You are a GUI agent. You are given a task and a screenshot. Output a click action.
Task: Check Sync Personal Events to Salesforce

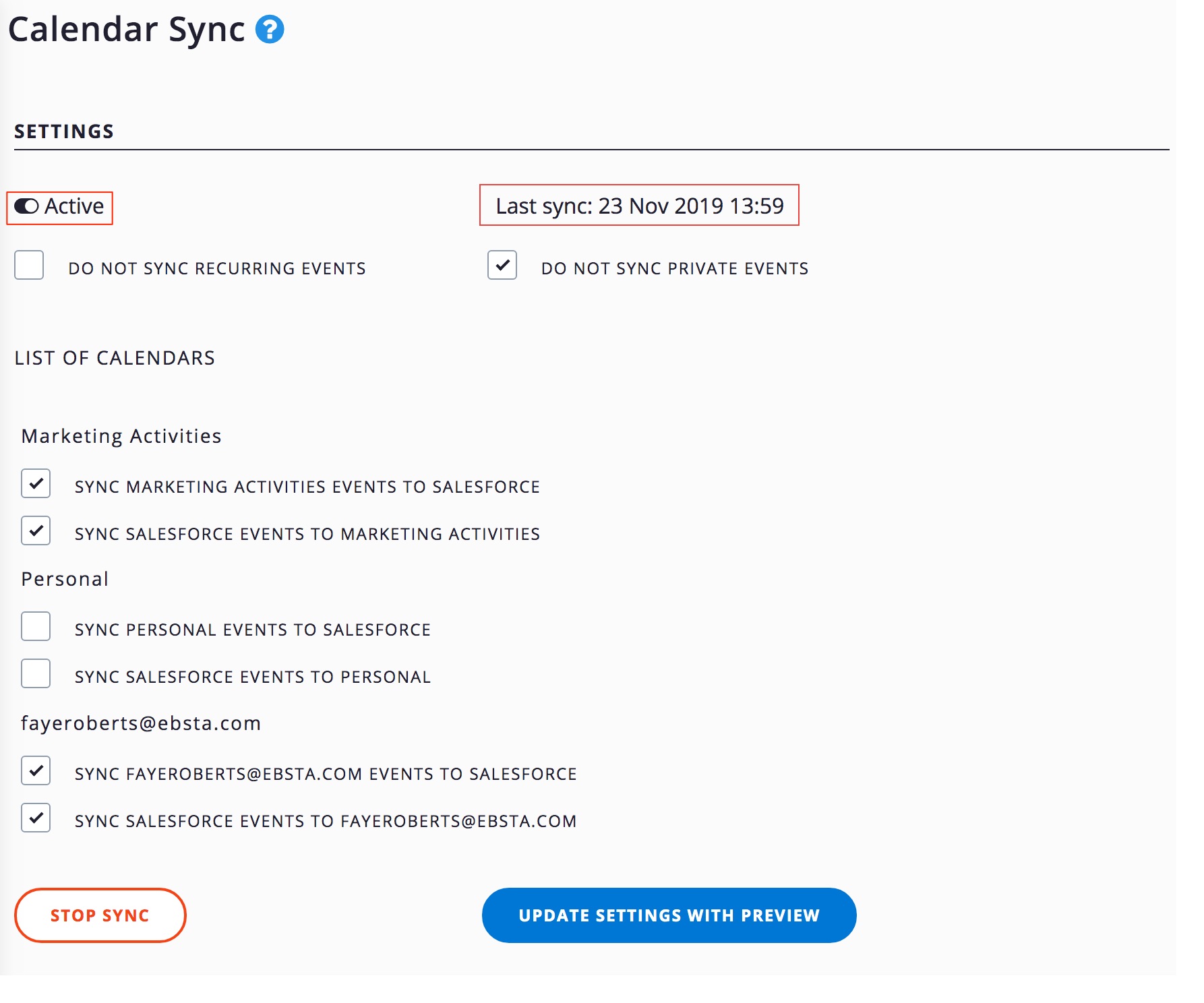tap(36, 626)
